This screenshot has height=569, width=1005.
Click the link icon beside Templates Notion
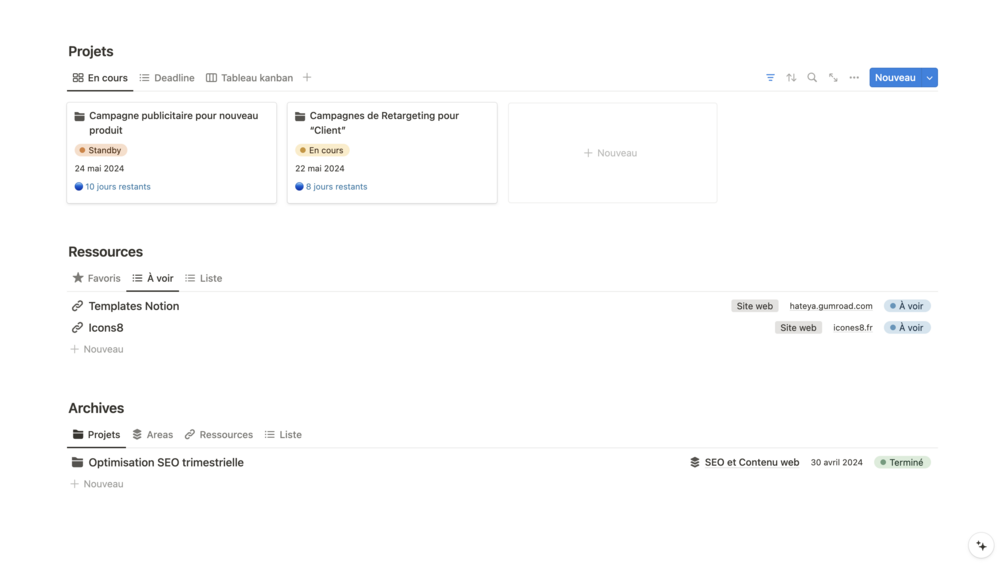pos(77,306)
